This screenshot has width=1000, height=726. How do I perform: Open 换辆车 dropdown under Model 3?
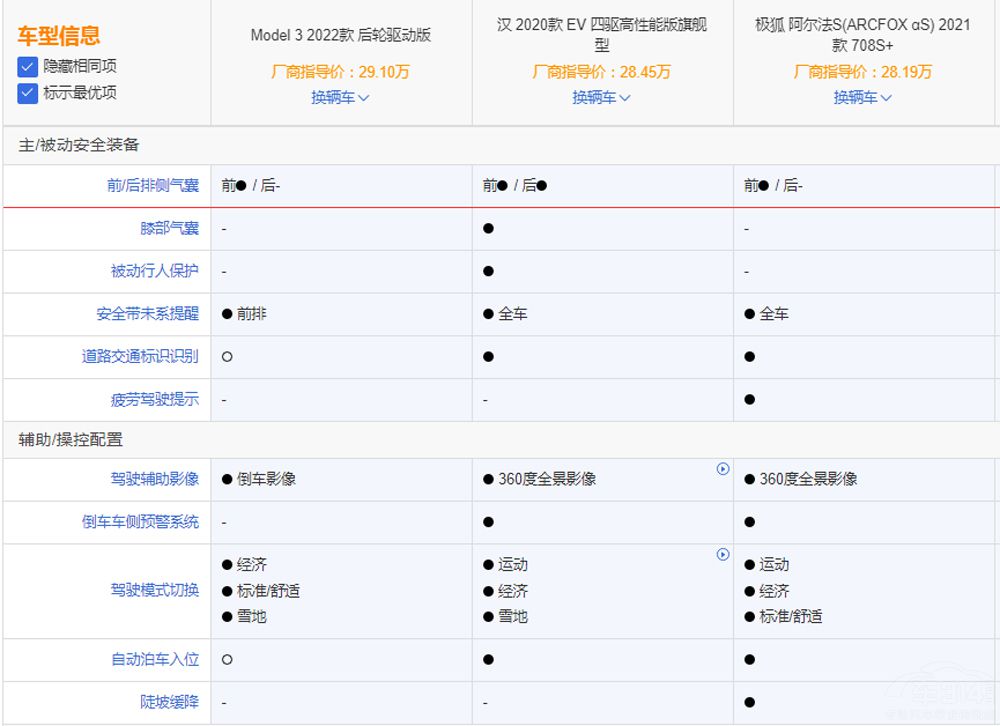(x=340, y=97)
